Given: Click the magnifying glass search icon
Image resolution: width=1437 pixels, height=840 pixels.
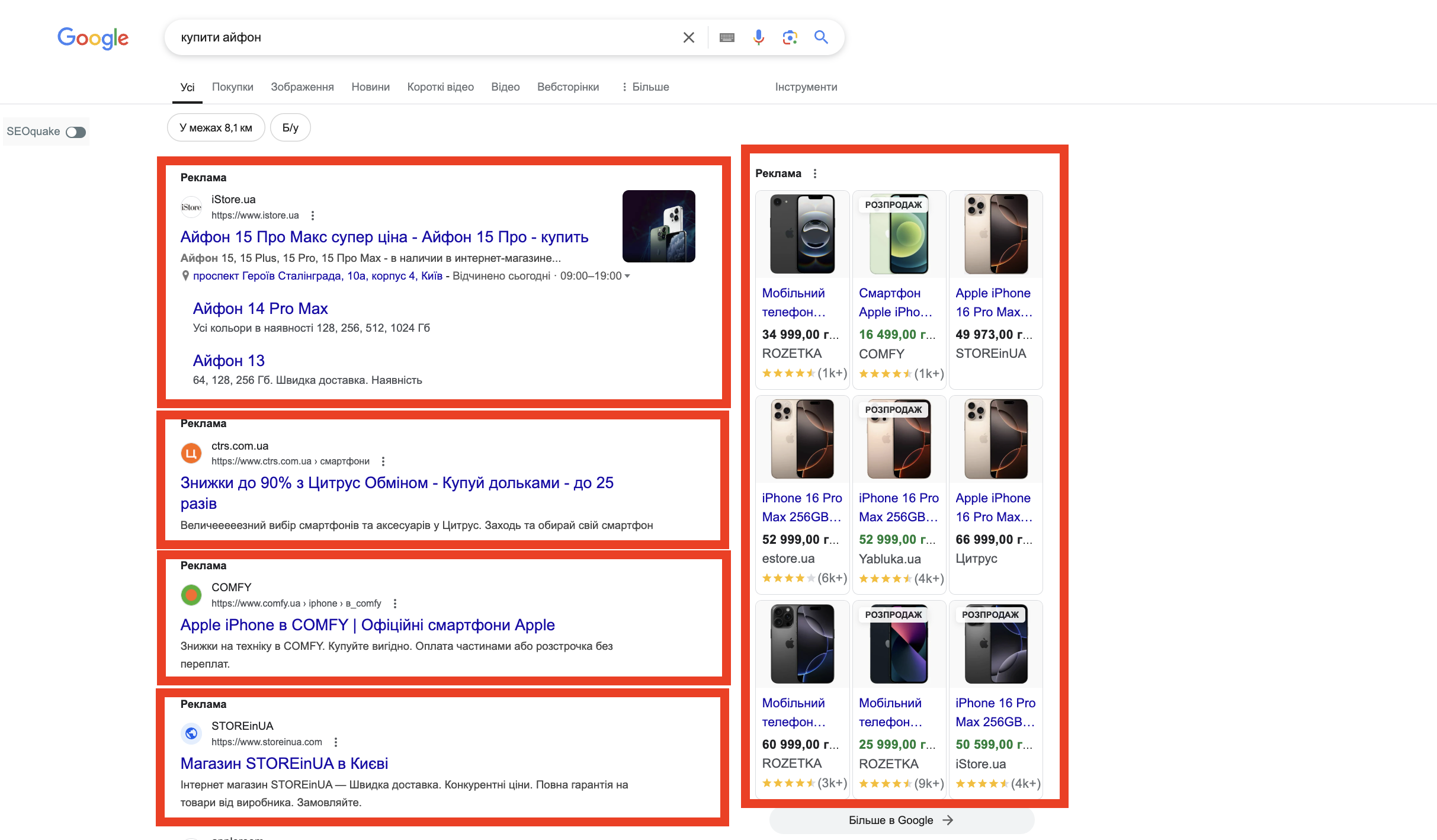Looking at the screenshot, I should [821, 37].
